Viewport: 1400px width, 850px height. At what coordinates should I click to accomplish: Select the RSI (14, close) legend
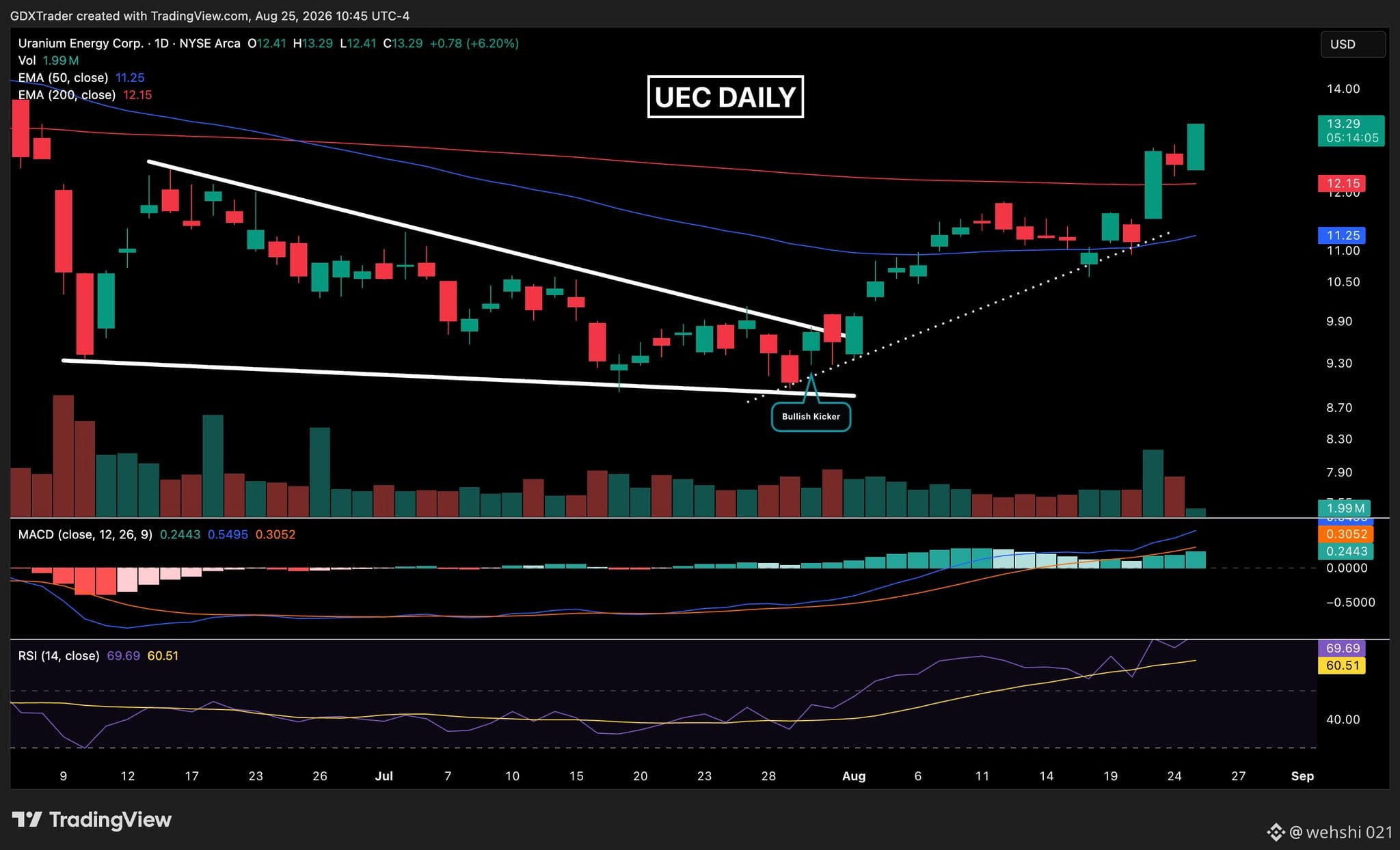click(59, 656)
